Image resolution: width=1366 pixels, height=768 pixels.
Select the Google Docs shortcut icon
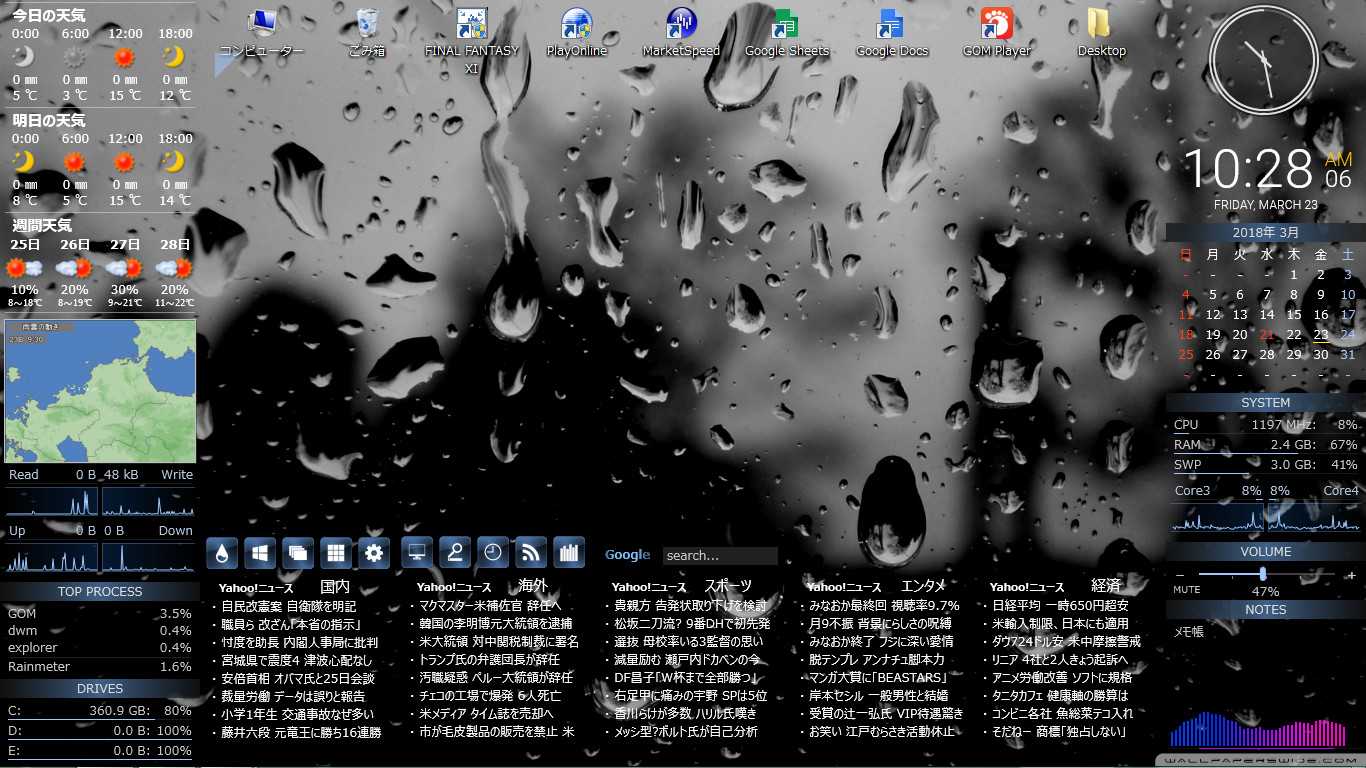892,32
